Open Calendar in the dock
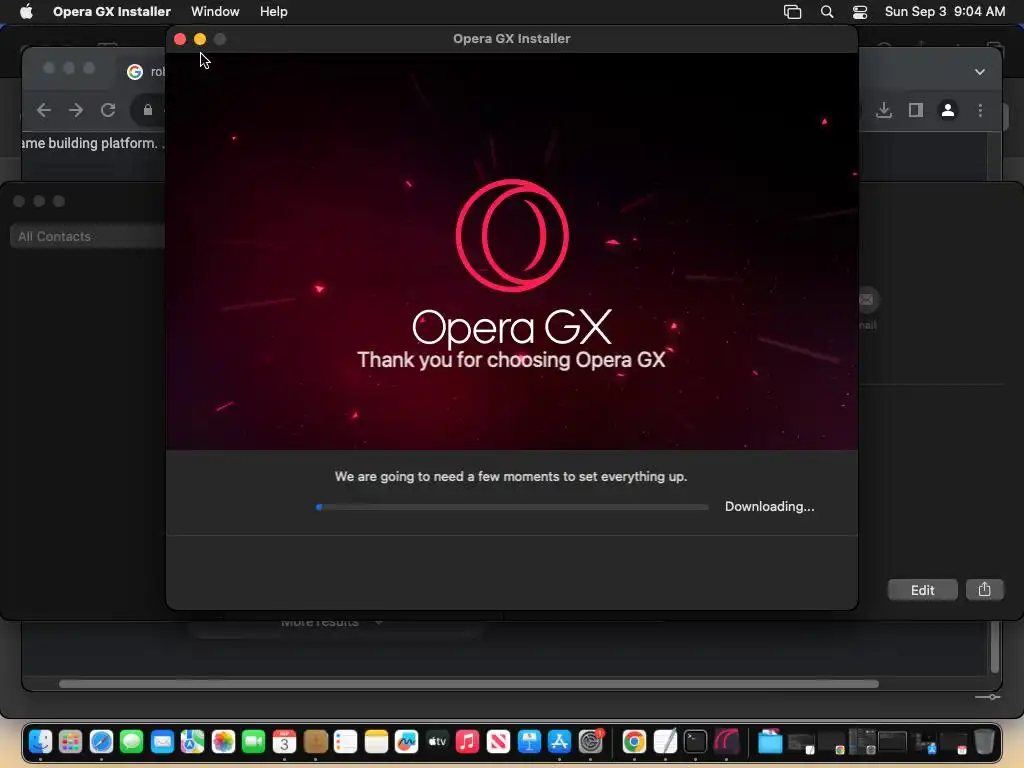 click(284, 742)
